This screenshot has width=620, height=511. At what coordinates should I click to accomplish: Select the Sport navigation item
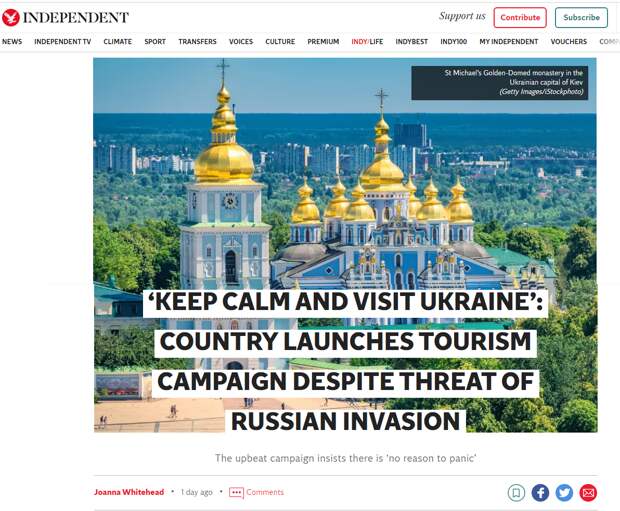tap(155, 42)
